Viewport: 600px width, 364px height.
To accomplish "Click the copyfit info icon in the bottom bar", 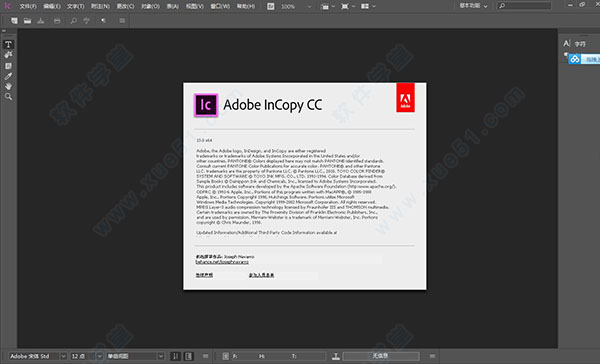I will [225, 356].
